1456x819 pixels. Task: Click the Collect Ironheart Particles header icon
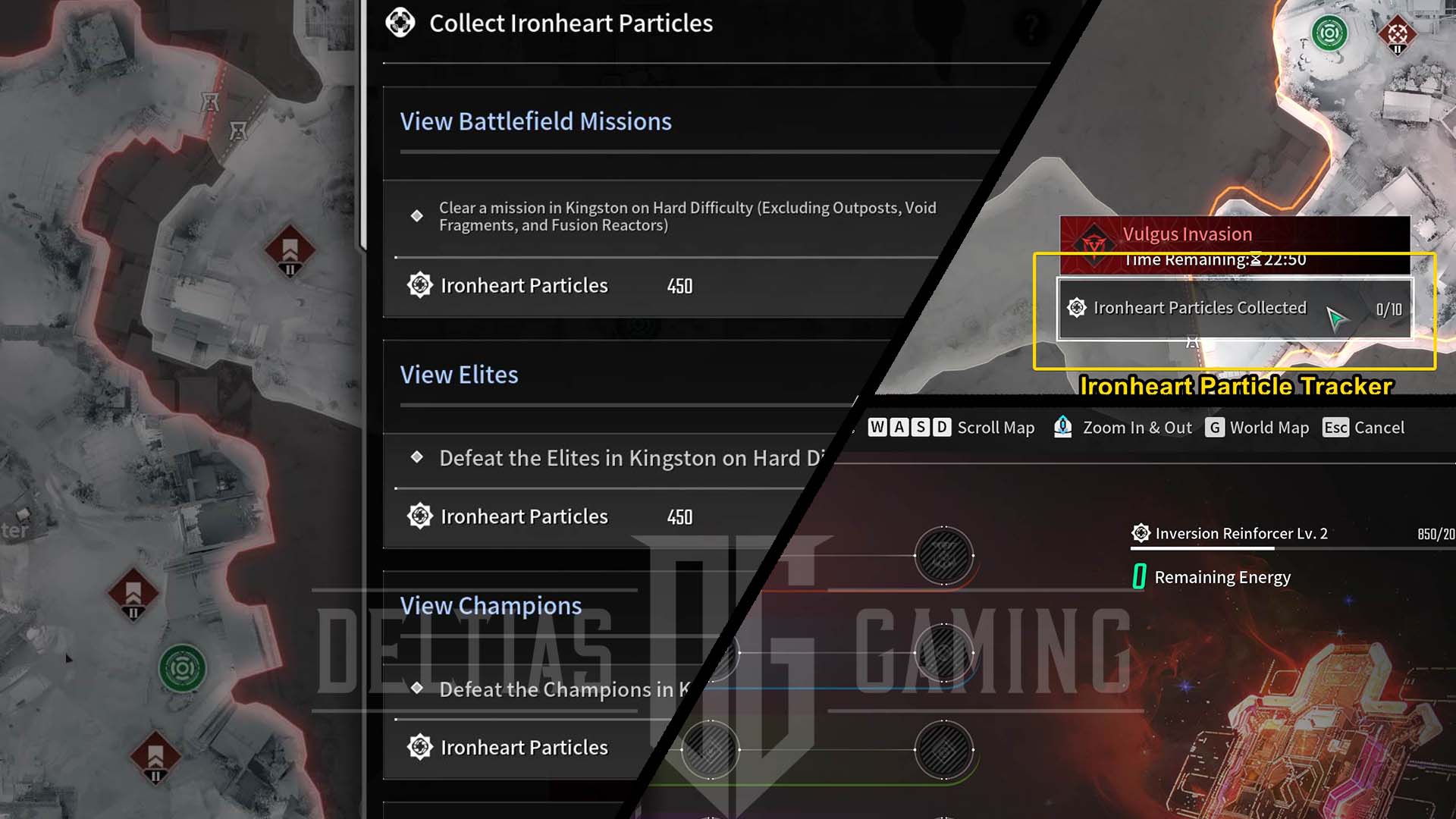(x=399, y=22)
